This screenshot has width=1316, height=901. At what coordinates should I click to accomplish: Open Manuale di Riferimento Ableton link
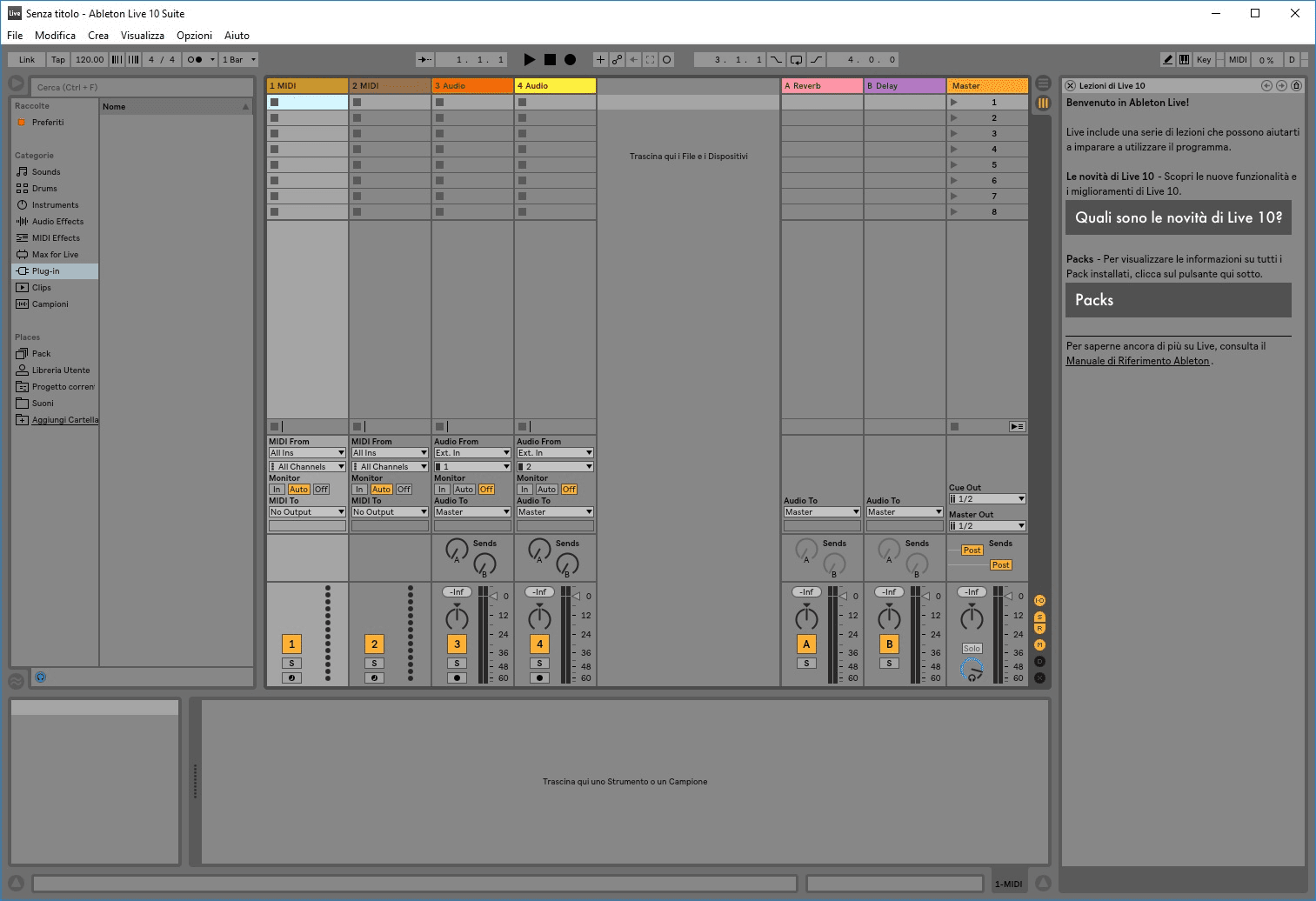pyautogui.click(x=1138, y=361)
